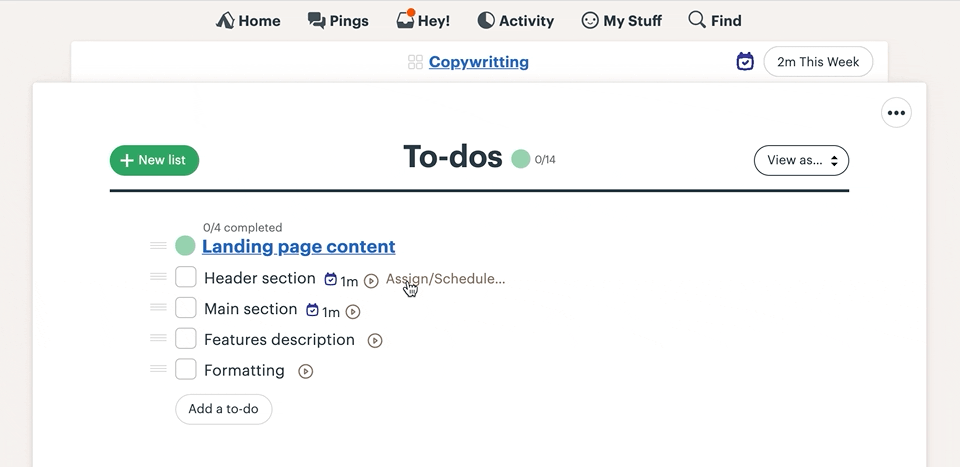Check off Main section to-do

pyautogui.click(x=186, y=307)
